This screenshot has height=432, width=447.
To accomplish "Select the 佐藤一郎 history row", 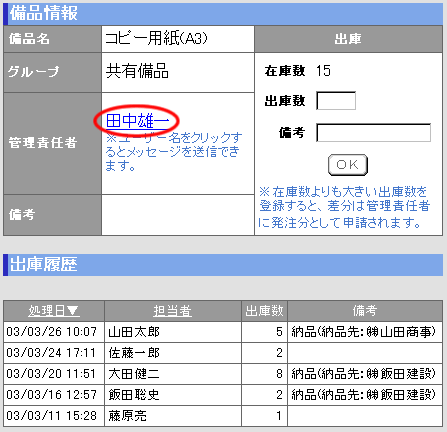I will point(223,353).
